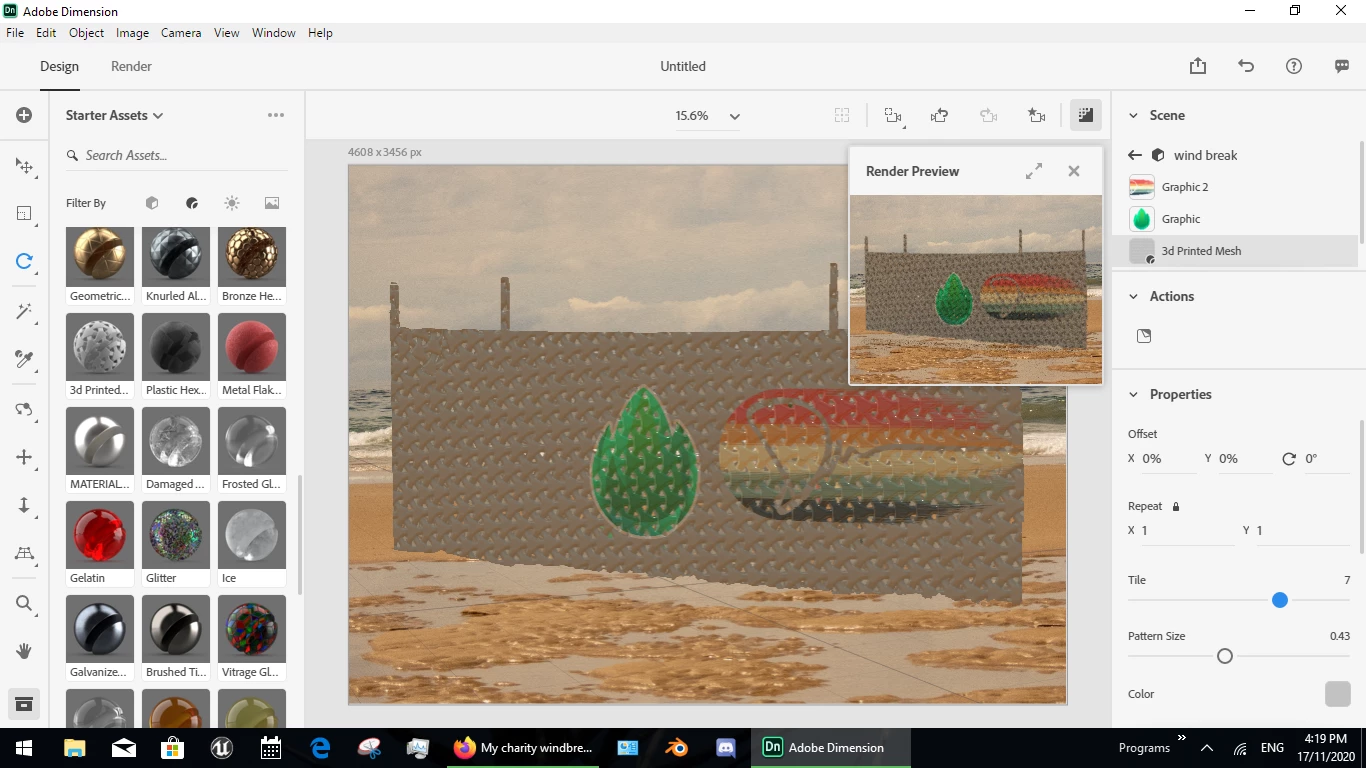Open the Color swatch picker
1366x768 pixels.
1337,694
